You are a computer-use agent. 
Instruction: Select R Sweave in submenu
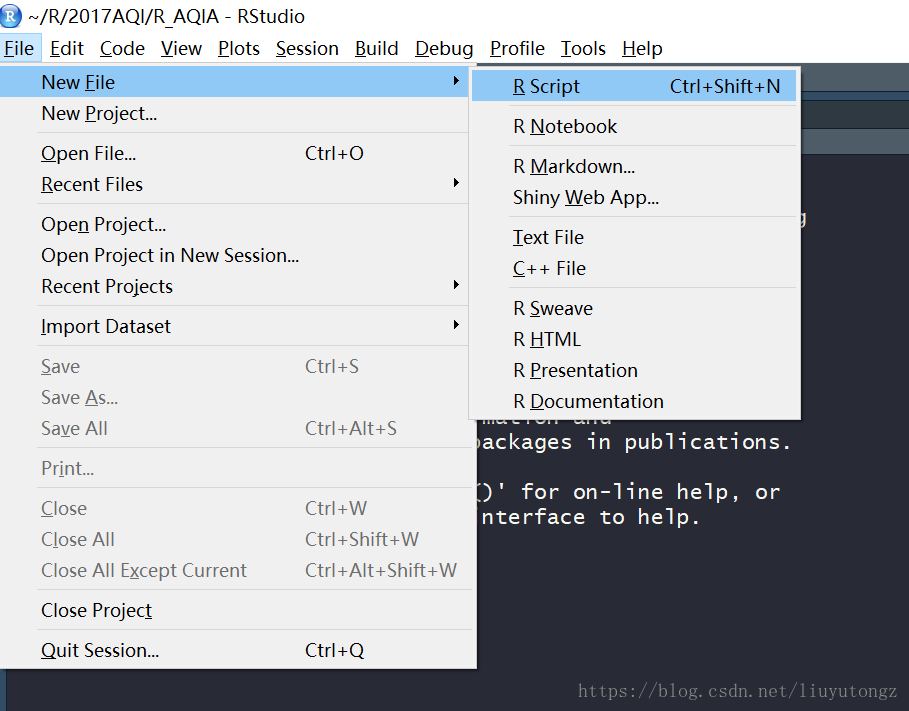(634, 309)
